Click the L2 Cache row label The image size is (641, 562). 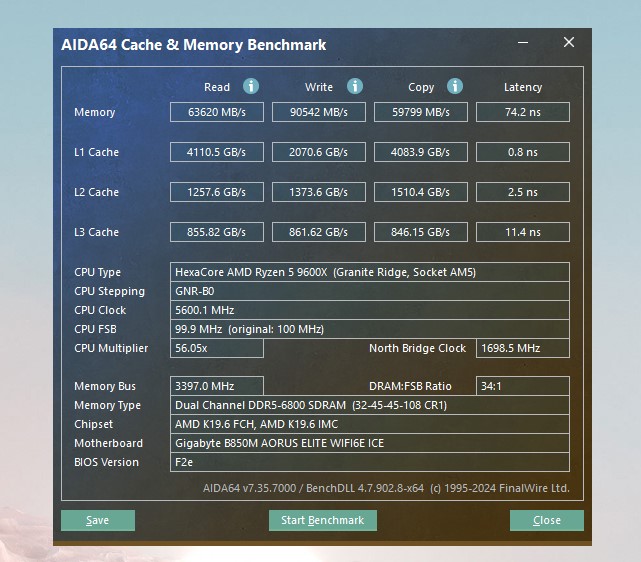(x=96, y=192)
